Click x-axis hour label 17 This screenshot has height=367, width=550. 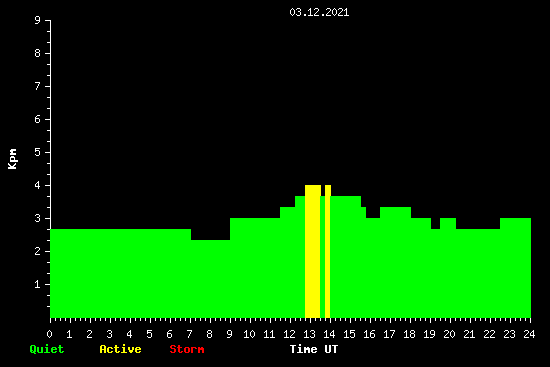pos(389,334)
